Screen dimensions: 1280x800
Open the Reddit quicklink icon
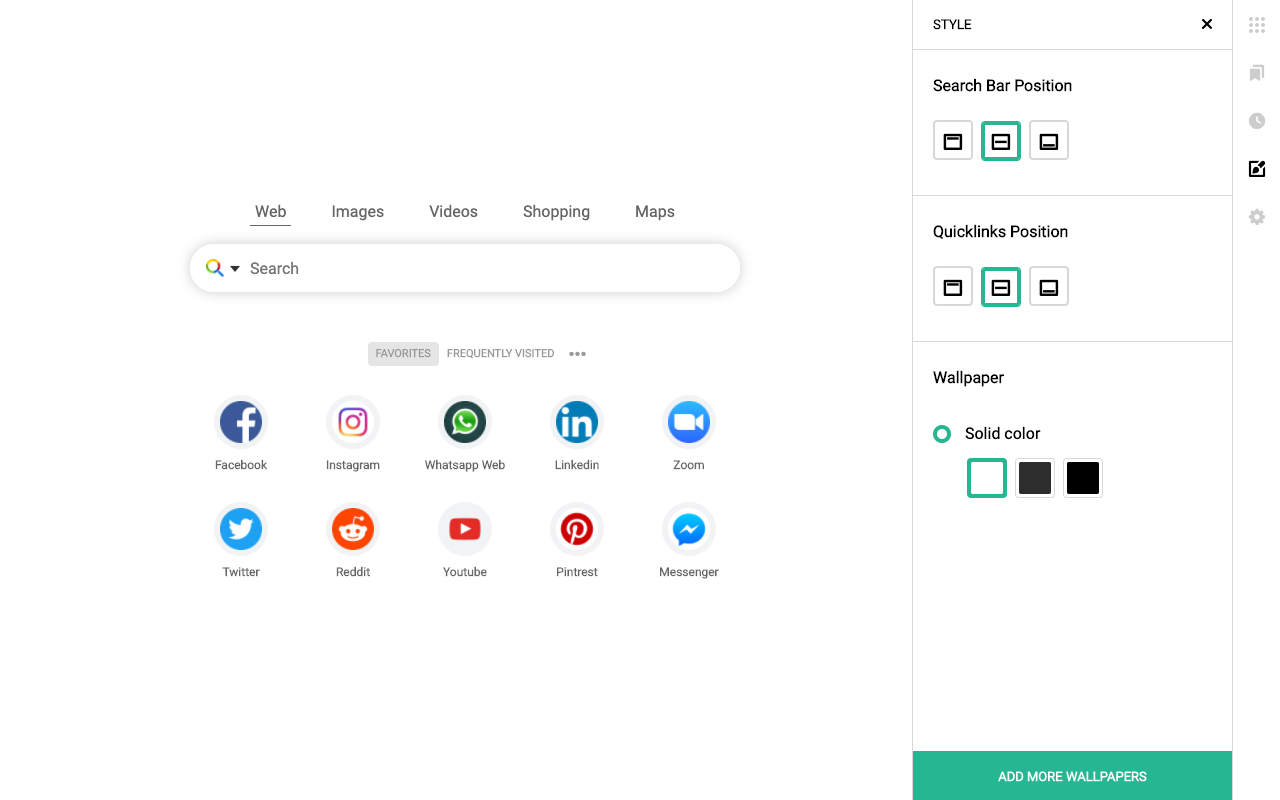tap(353, 529)
